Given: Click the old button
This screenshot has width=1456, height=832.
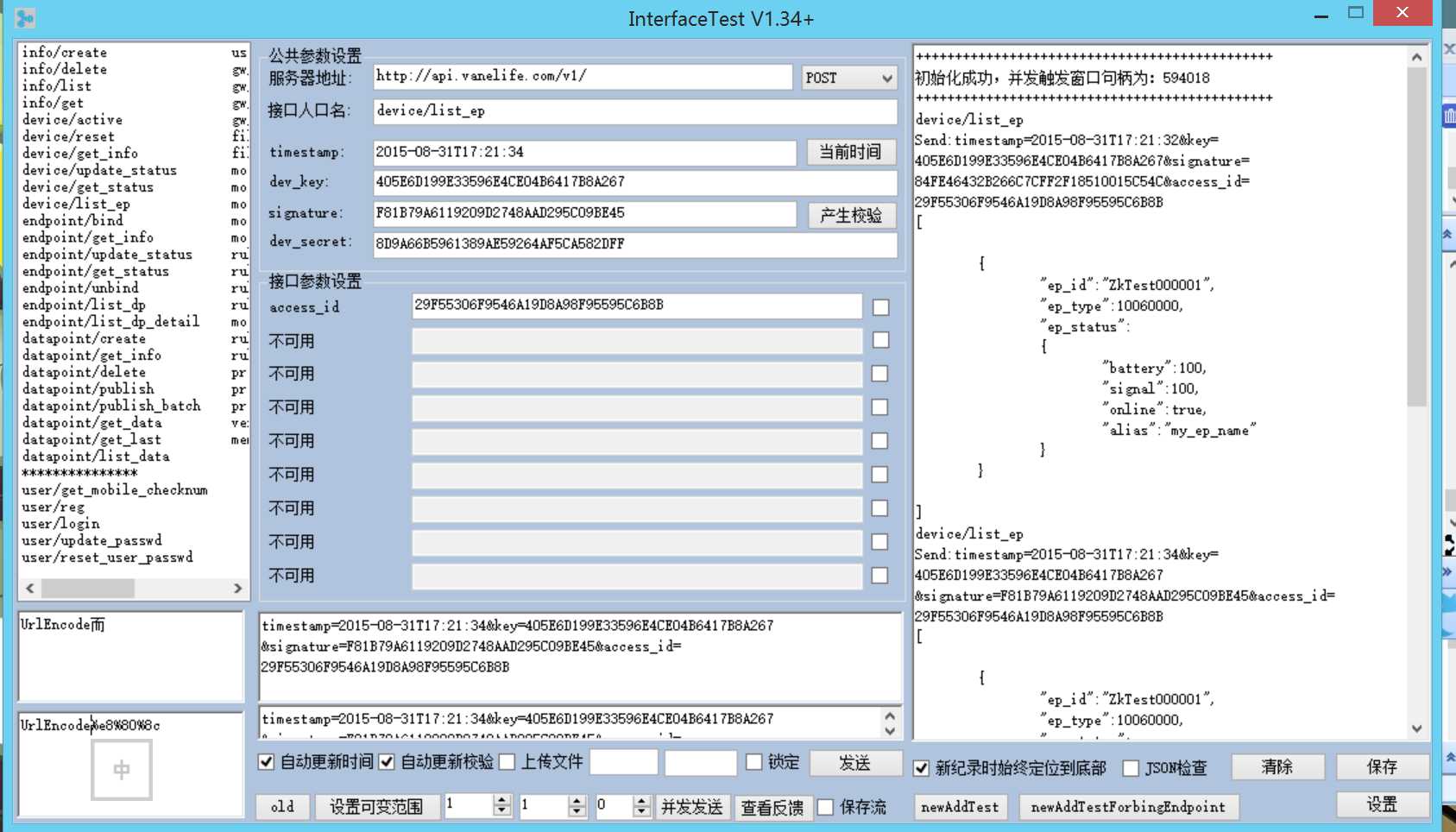Looking at the screenshot, I should [283, 806].
